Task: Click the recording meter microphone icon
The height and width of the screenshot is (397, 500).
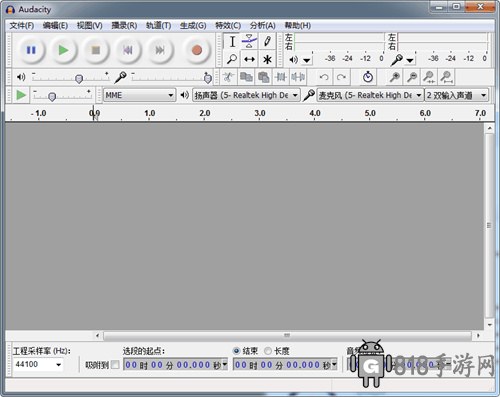Action: 397,60
